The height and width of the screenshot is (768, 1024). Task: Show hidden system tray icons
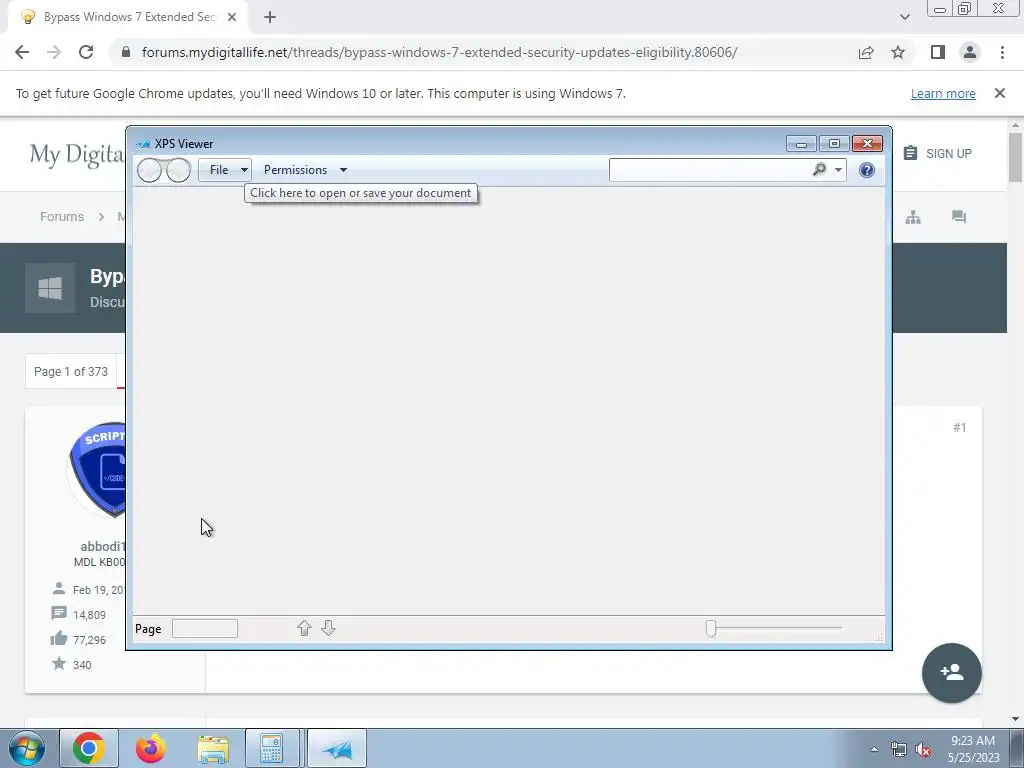click(x=874, y=749)
